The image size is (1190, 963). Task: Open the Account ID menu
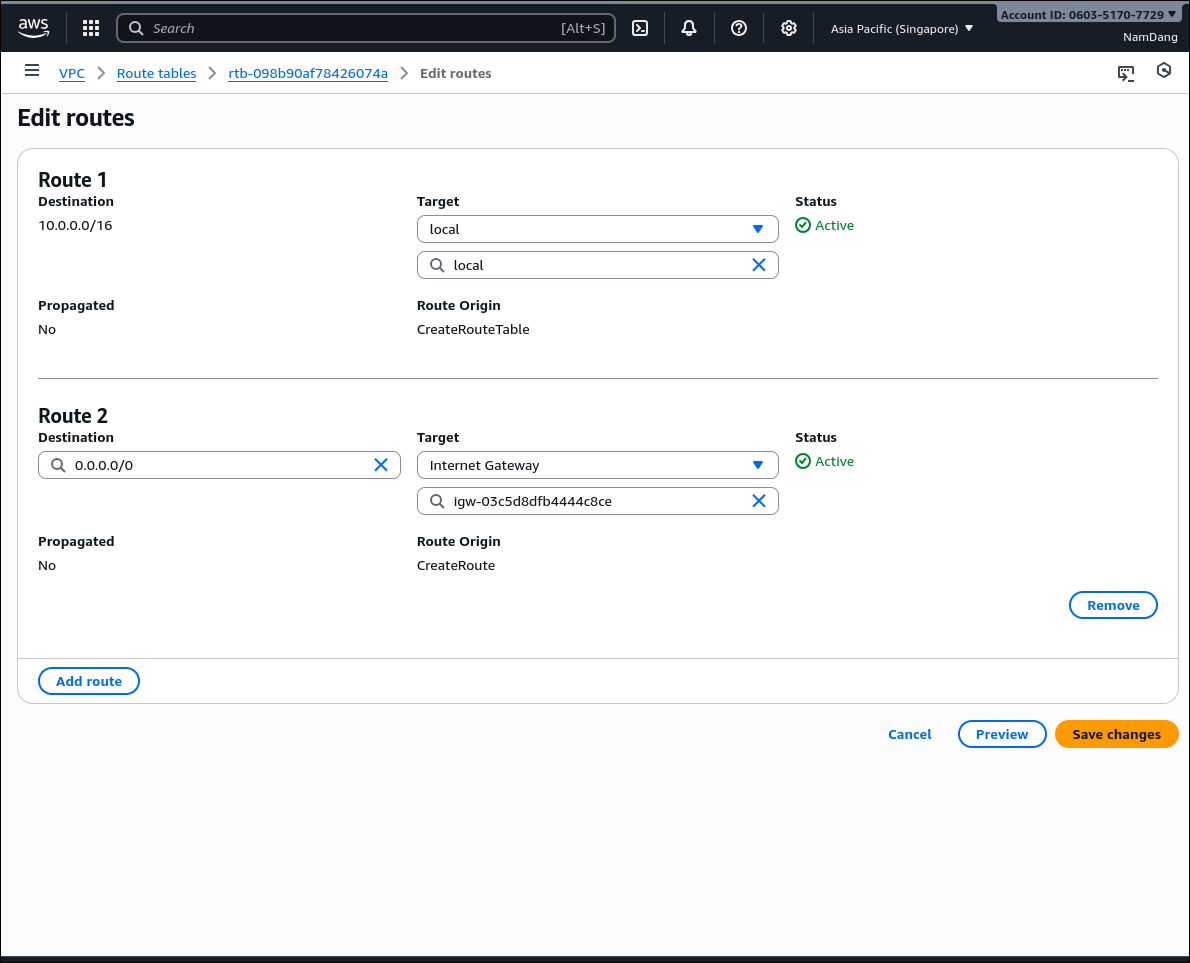tap(1088, 14)
